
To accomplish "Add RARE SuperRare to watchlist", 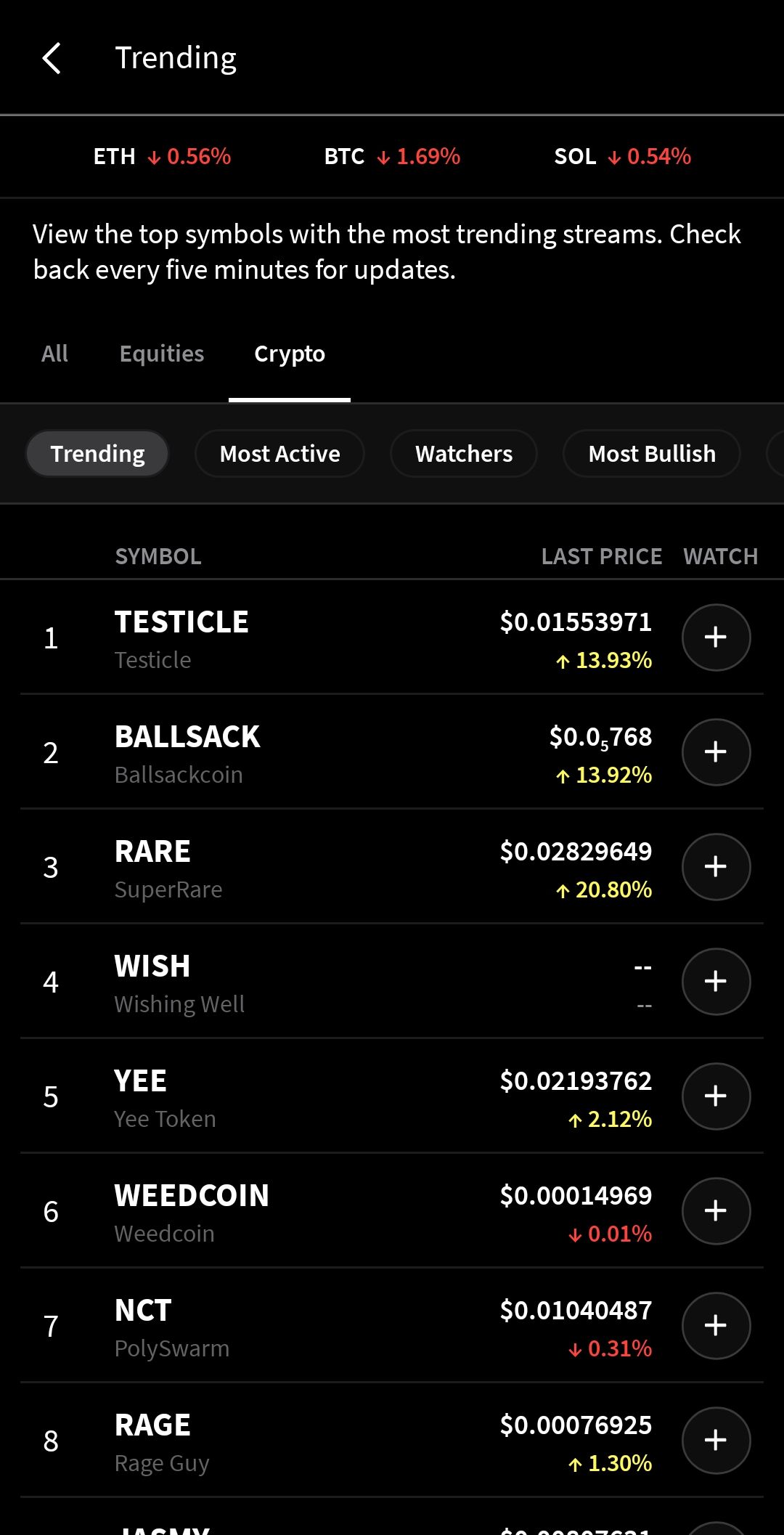I will click(716, 867).
